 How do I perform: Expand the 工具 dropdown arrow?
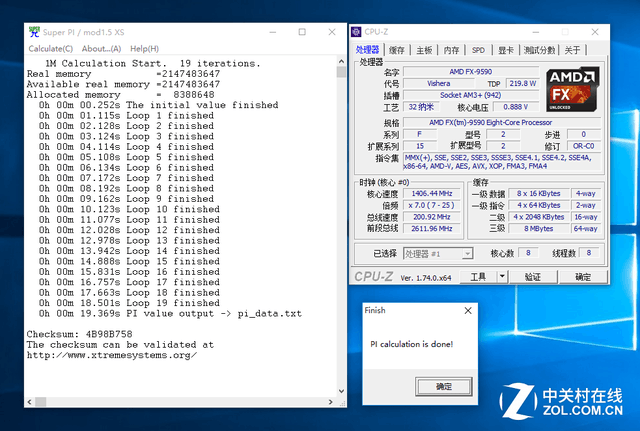click(506, 277)
